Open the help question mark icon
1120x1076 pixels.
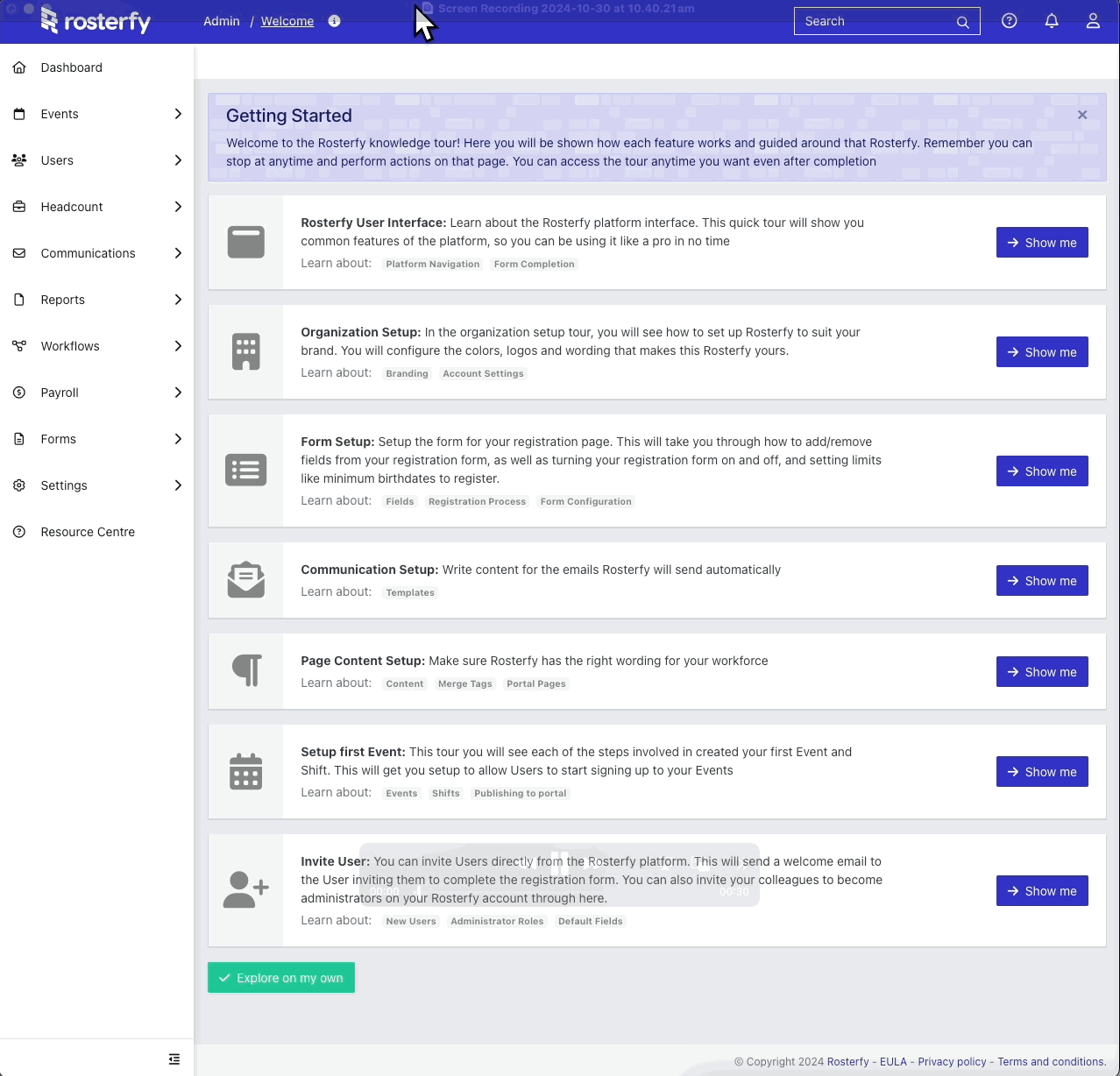1010,21
